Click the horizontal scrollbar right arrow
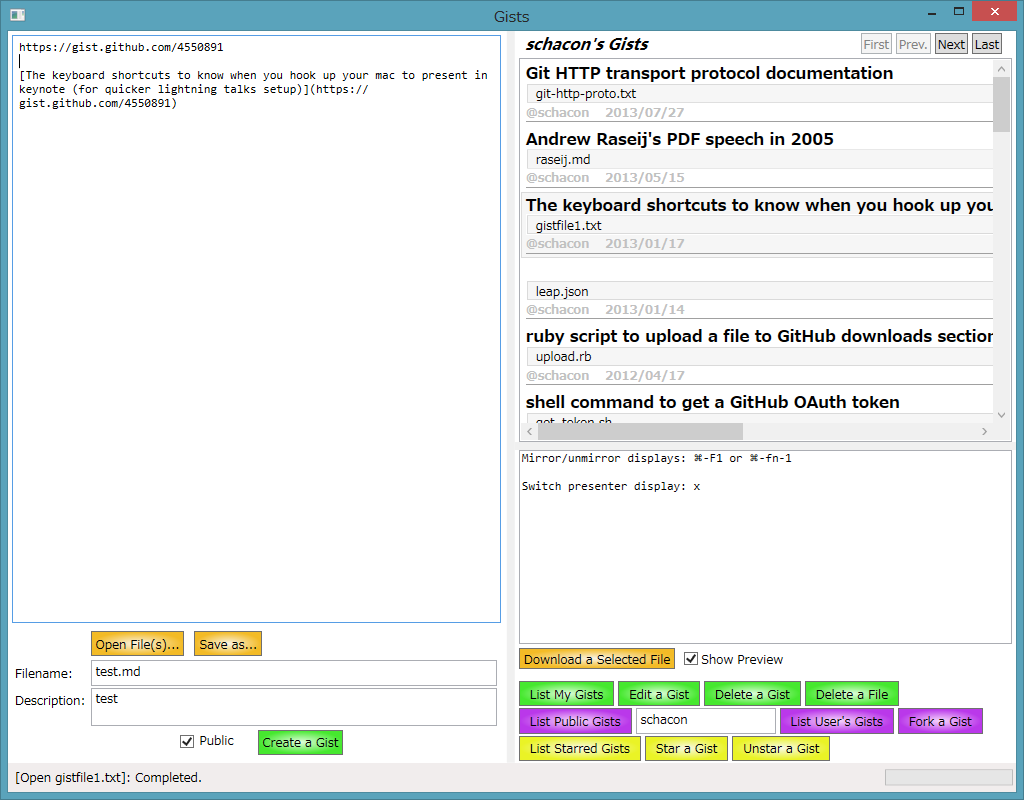Viewport: 1024px width, 800px height. [984, 431]
